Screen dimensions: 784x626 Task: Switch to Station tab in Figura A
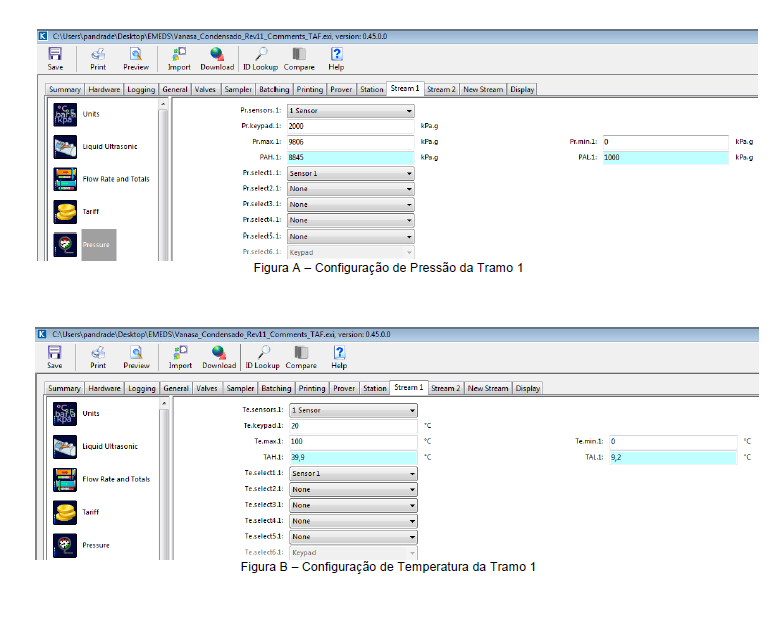[372, 90]
